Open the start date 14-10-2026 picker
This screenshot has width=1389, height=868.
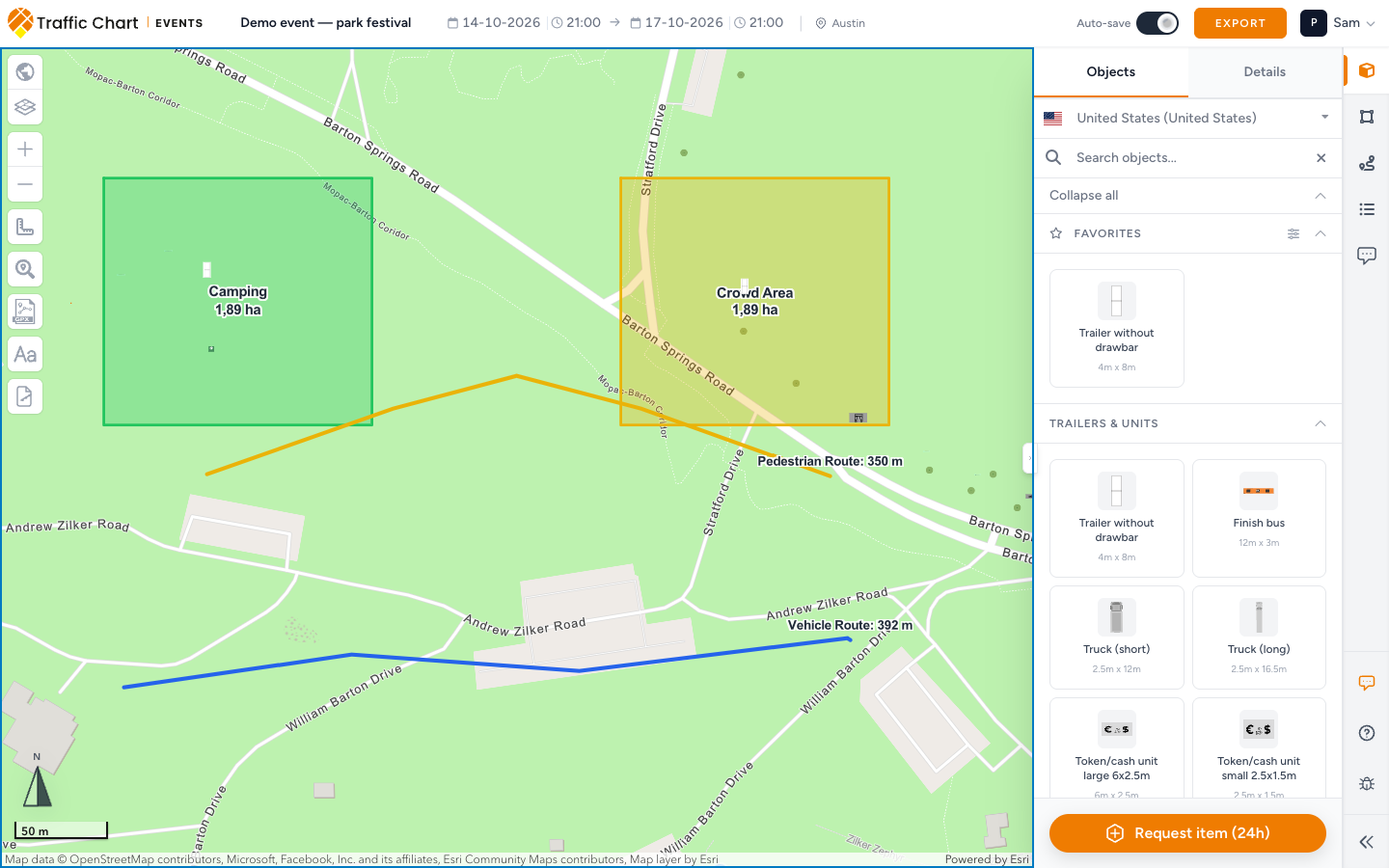coord(494,23)
